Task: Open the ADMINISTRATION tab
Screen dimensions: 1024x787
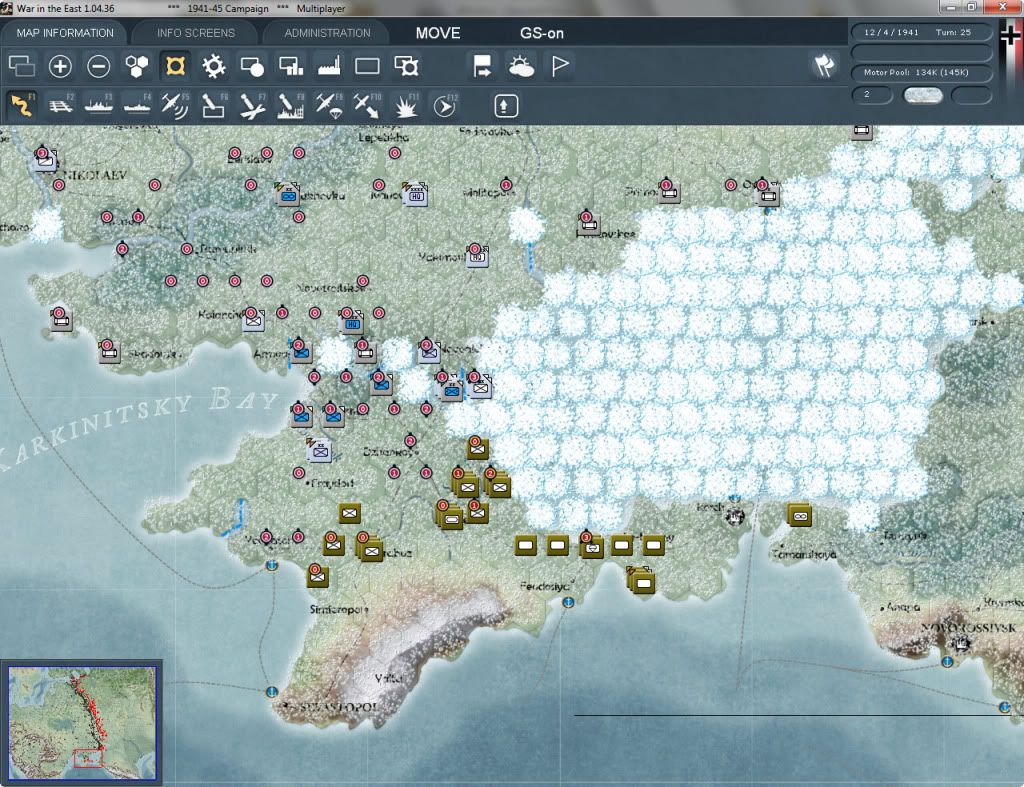Action: pyautogui.click(x=327, y=33)
